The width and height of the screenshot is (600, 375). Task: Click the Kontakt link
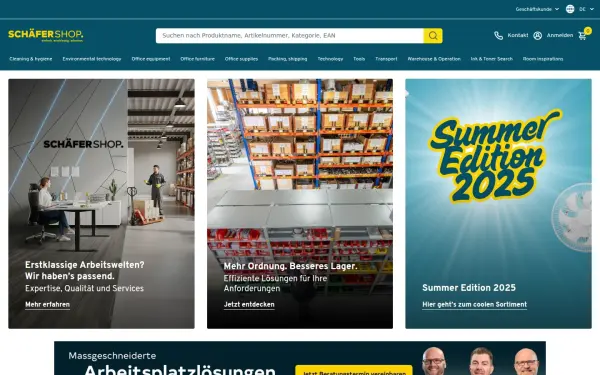click(x=518, y=35)
